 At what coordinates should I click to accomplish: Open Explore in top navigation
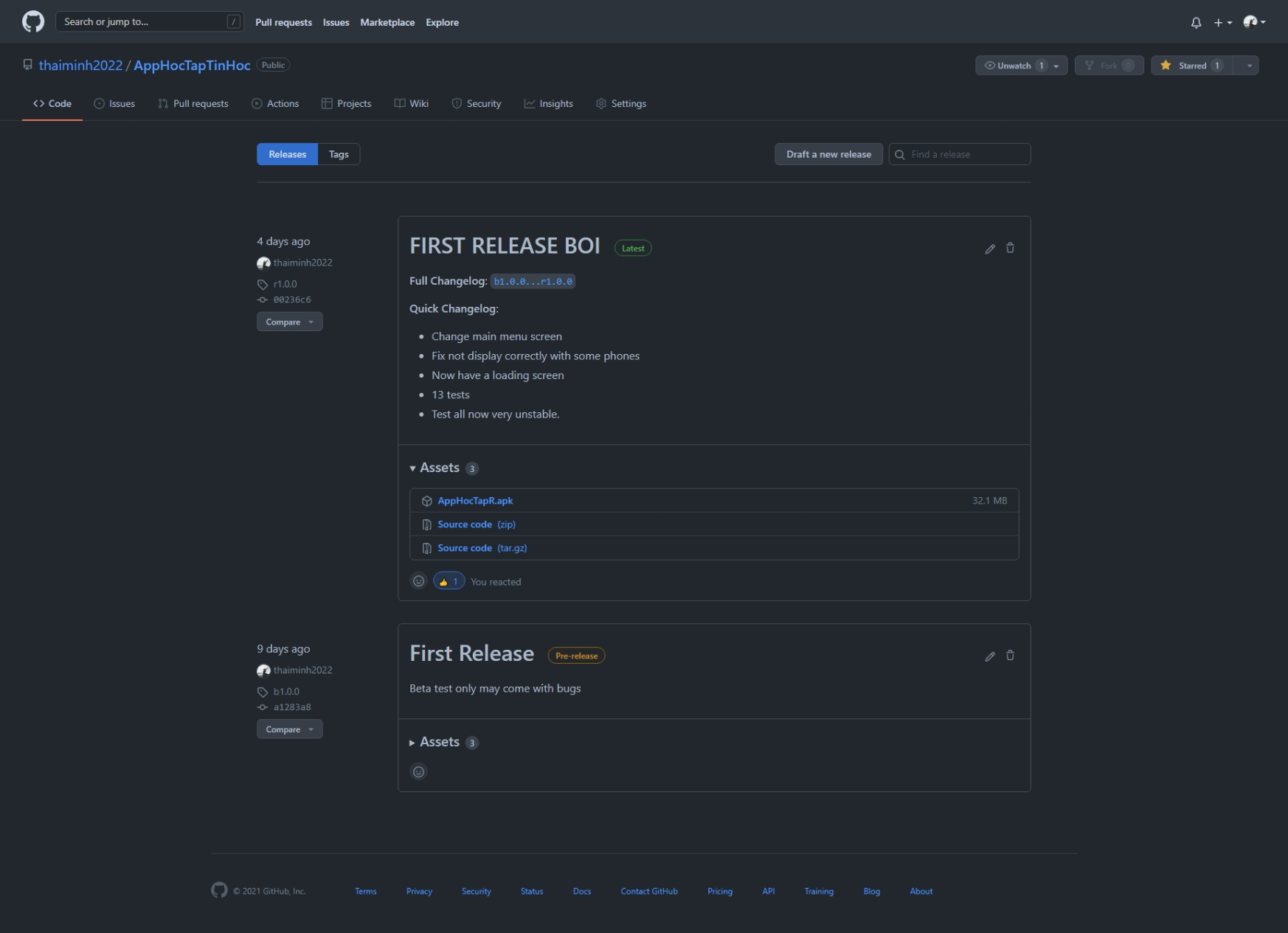click(442, 22)
